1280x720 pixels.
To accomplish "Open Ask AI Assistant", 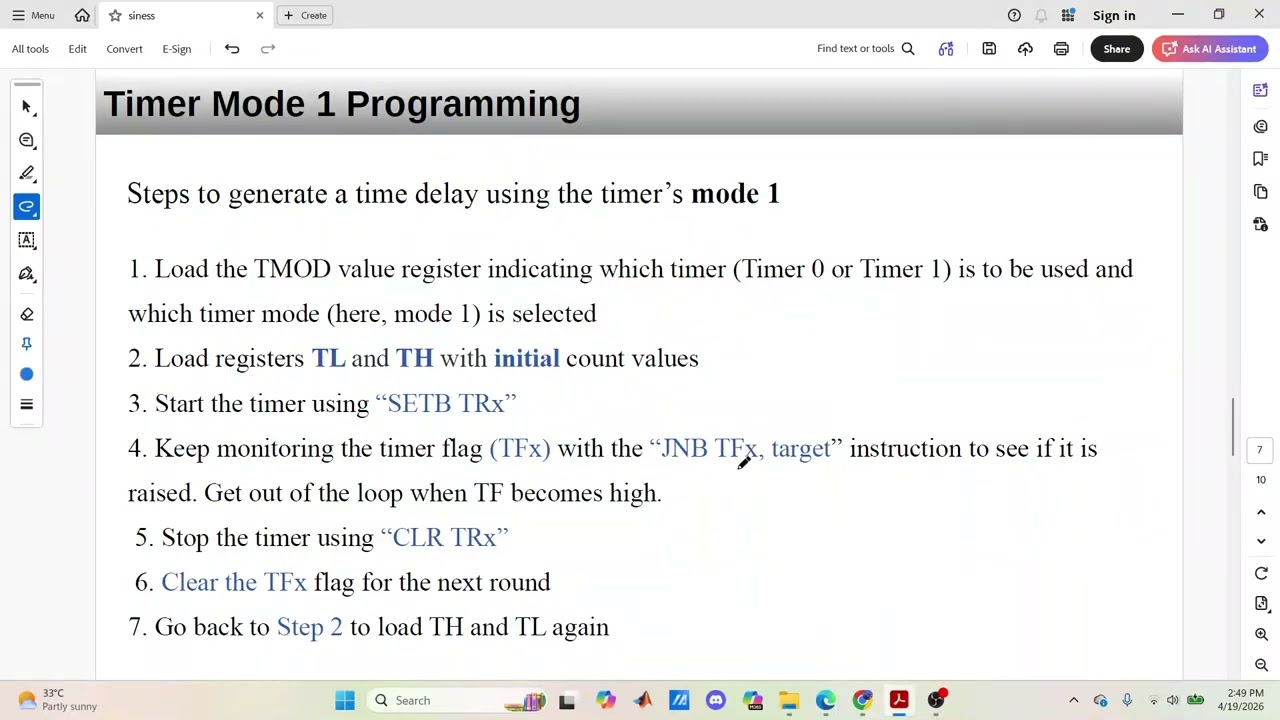I will (x=1210, y=48).
